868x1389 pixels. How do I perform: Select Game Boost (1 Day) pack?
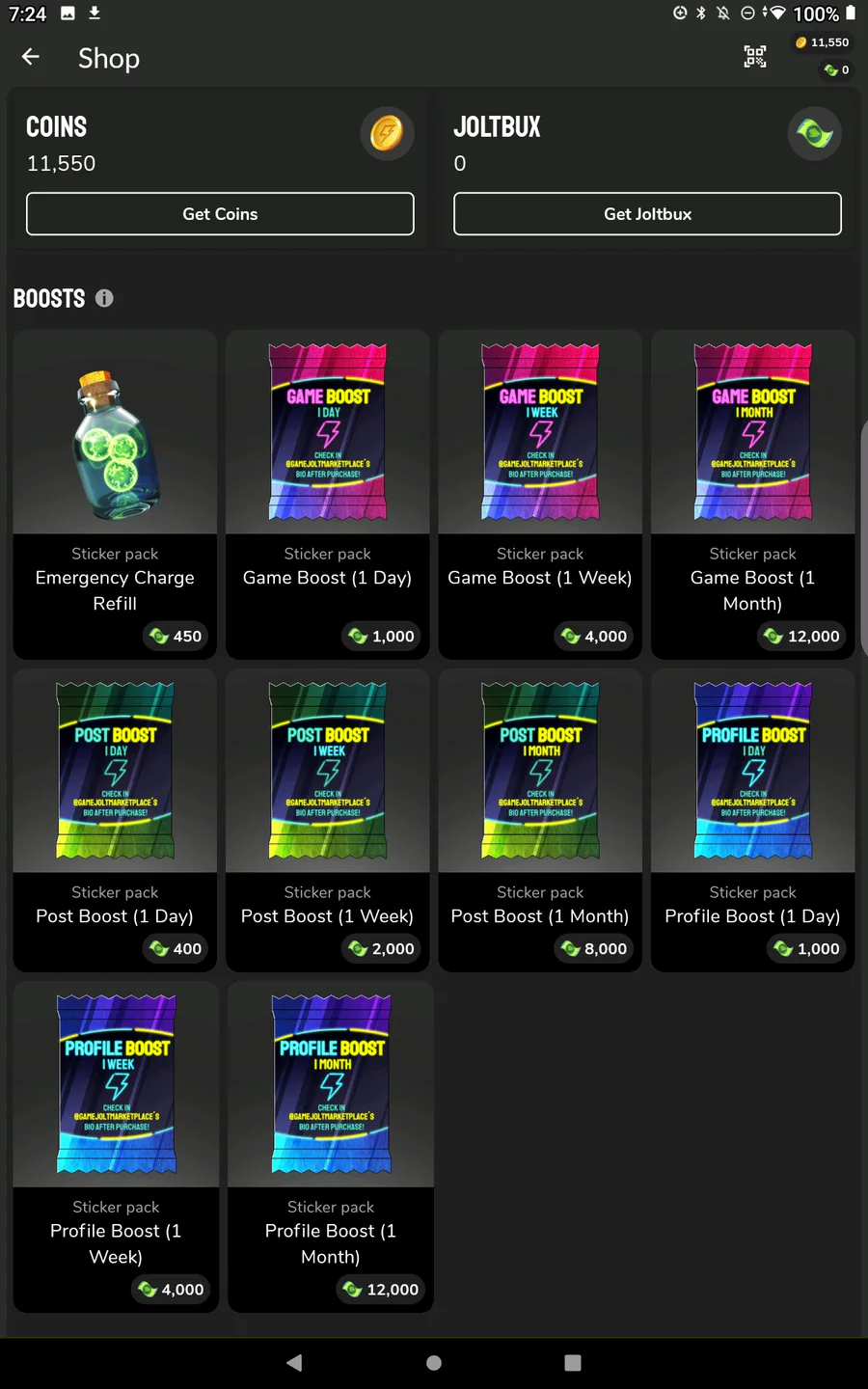coord(327,495)
